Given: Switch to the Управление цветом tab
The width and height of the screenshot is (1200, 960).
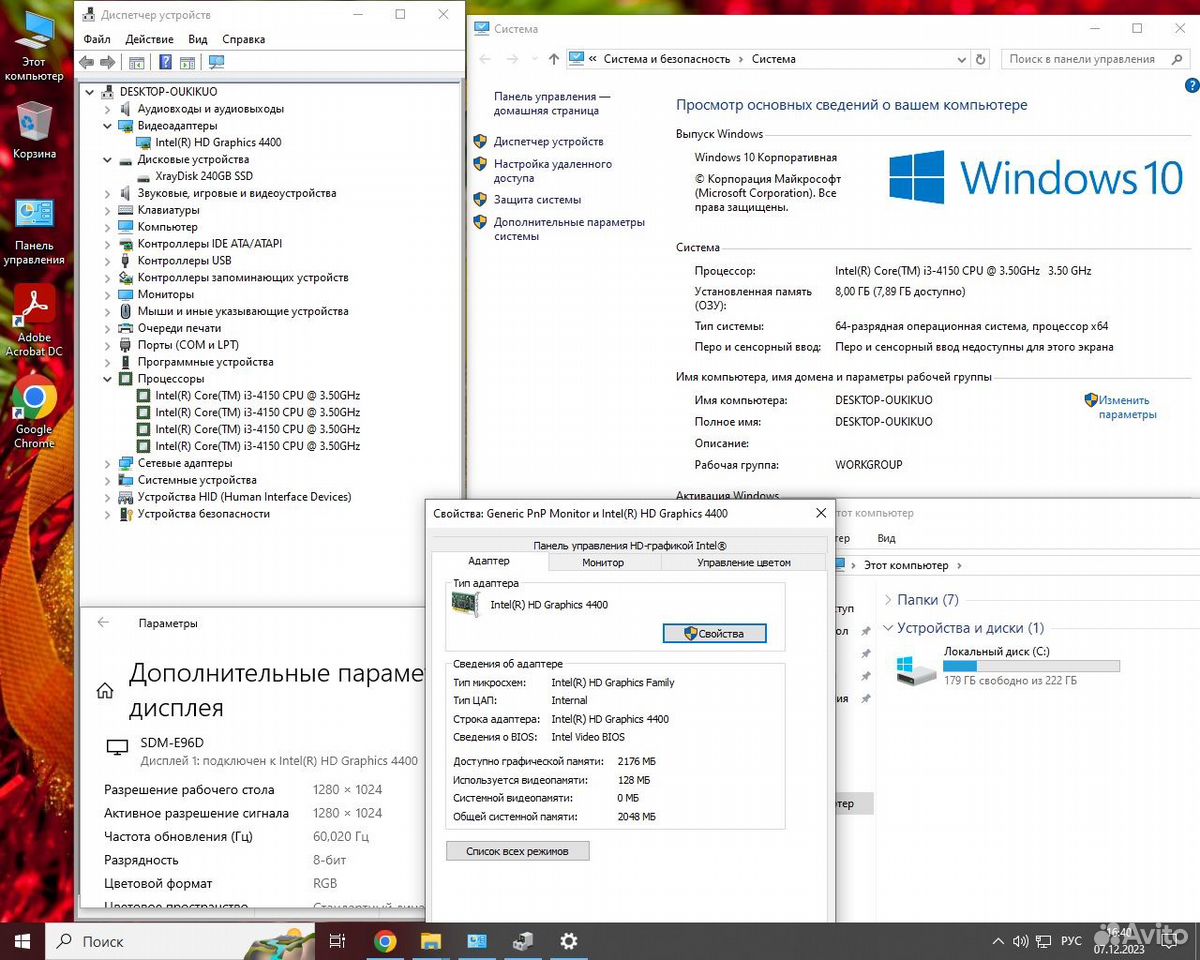Looking at the screenshot, I should click(744, 562).
